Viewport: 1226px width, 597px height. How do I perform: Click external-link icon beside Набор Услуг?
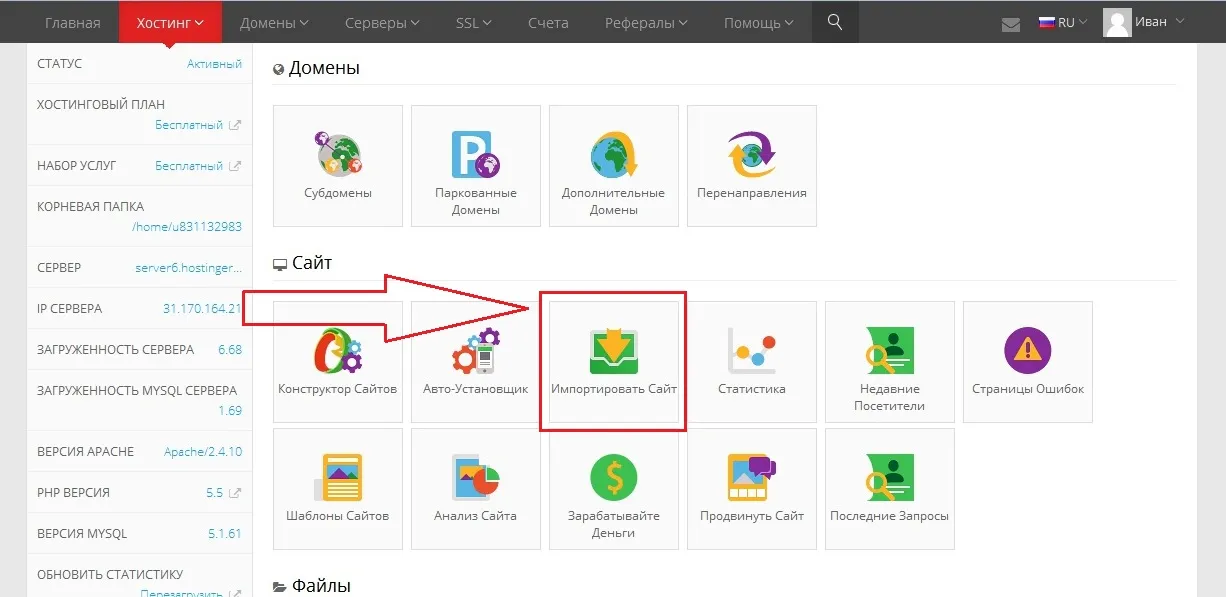pyautogui.click(x=235, y=166)
